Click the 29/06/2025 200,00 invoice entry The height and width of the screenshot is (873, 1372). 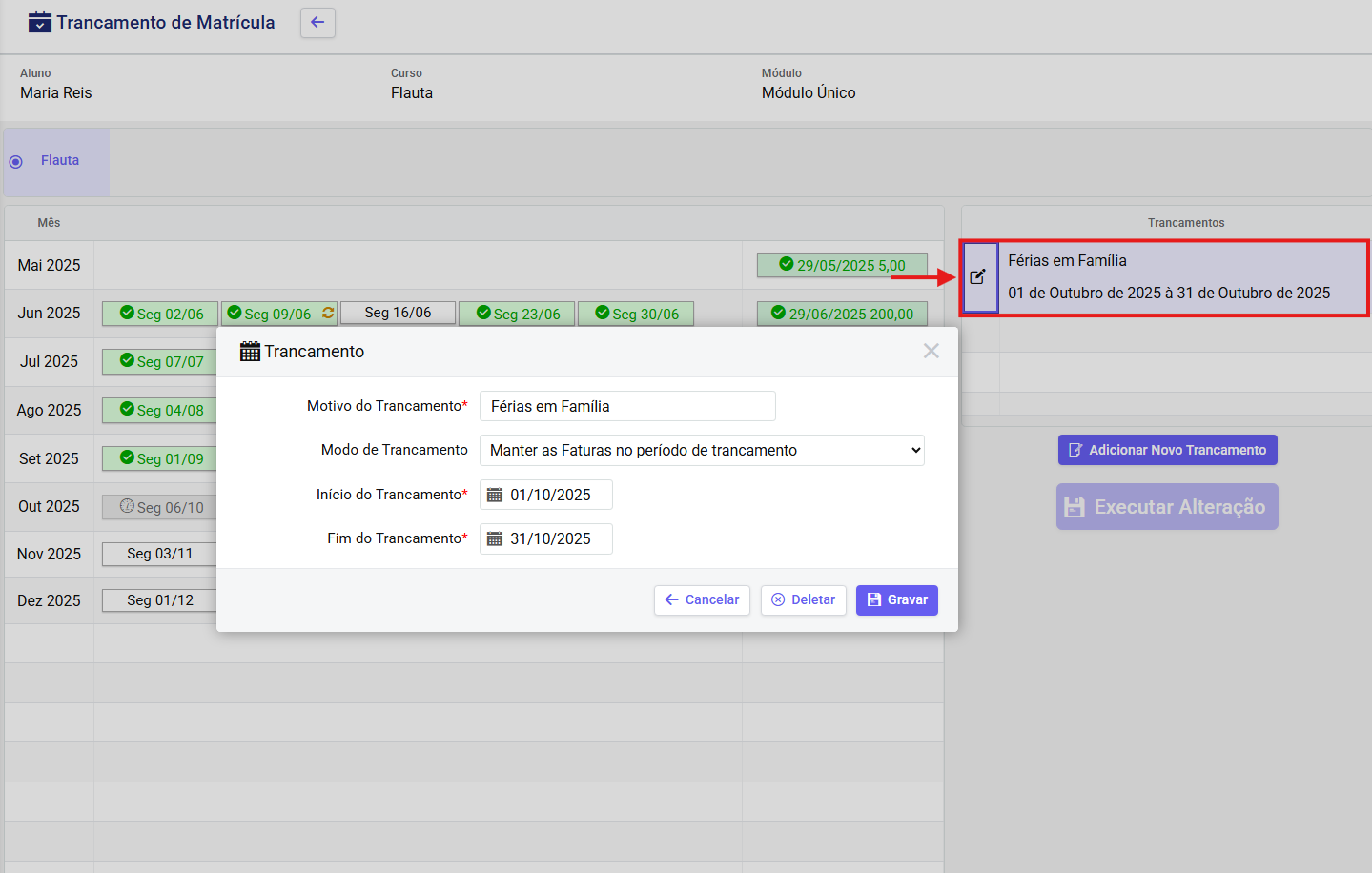[842, 314]
